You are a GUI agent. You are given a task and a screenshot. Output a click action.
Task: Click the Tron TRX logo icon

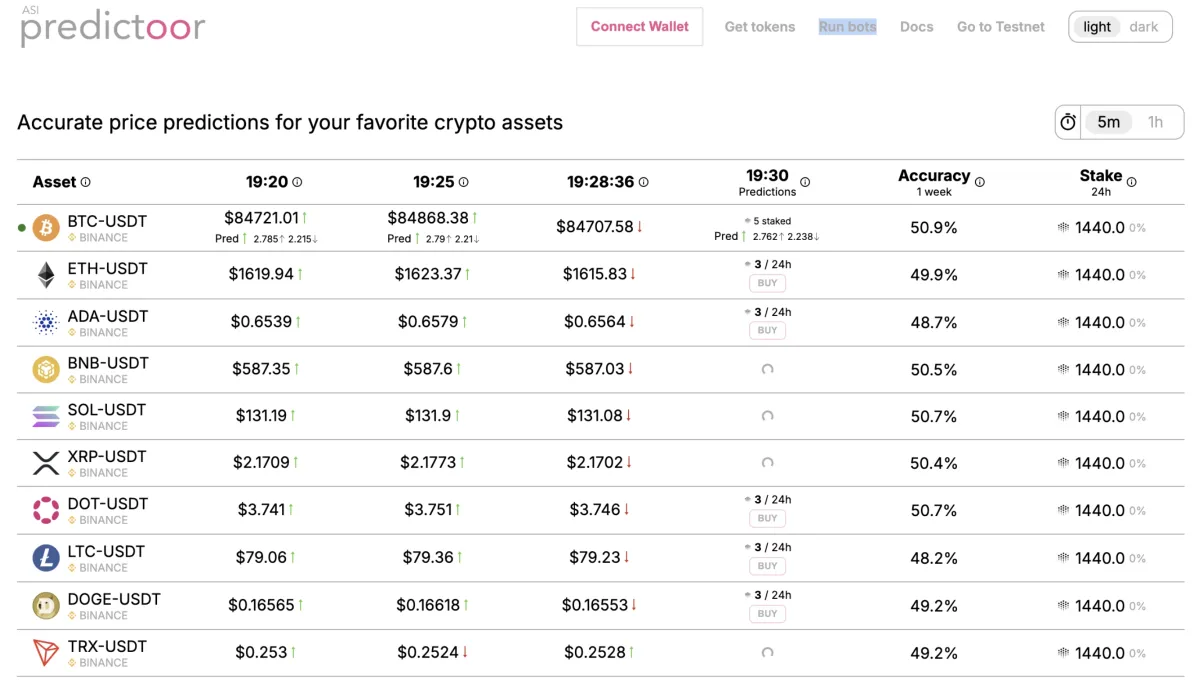tap(46, 653)
